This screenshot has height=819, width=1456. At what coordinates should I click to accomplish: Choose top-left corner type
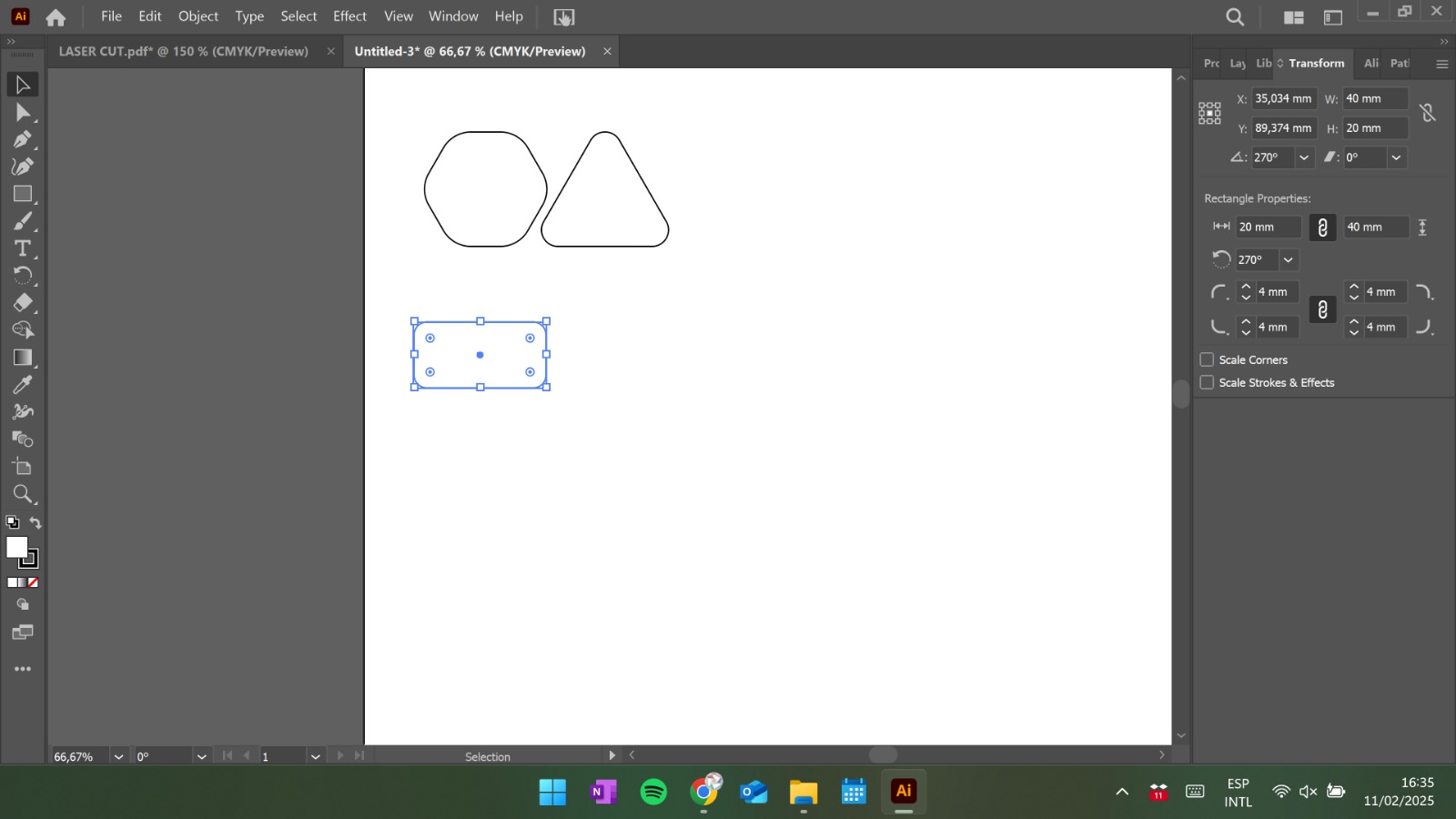coord(1219,292)
